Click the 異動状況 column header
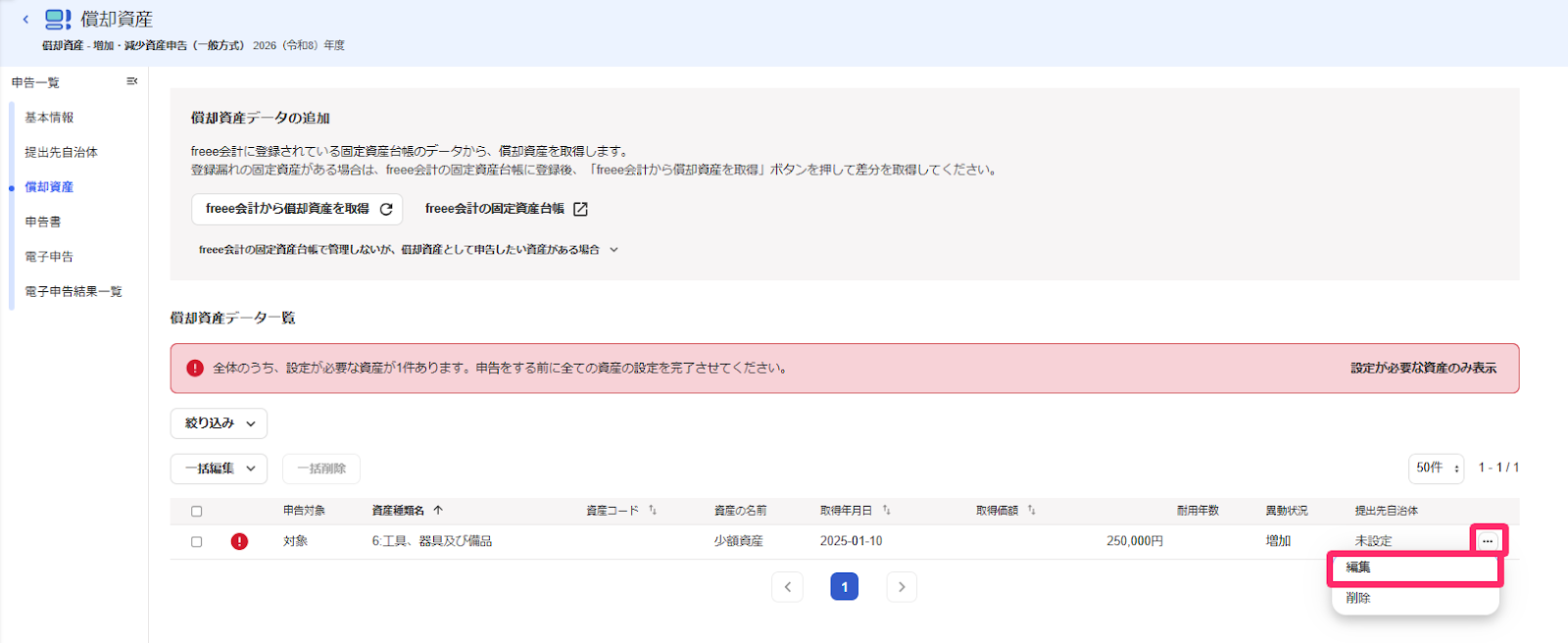 coord(1287,511)
